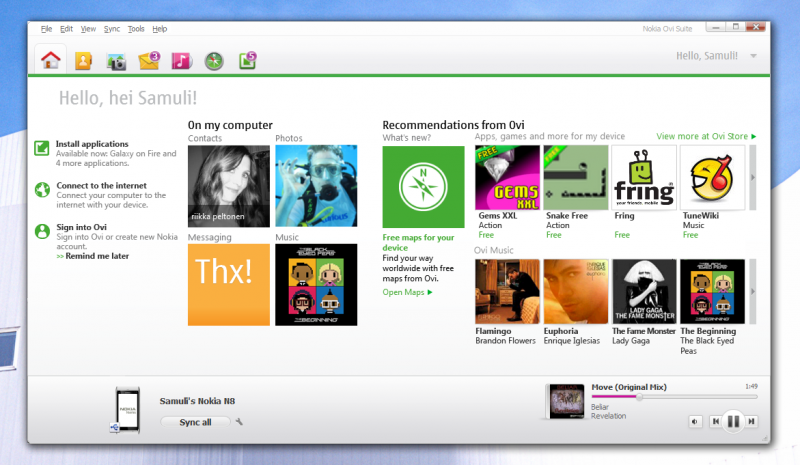Open the TuneWiki app tile
Viewport: 800px width, 465px height.
click(x=712, y=178)
